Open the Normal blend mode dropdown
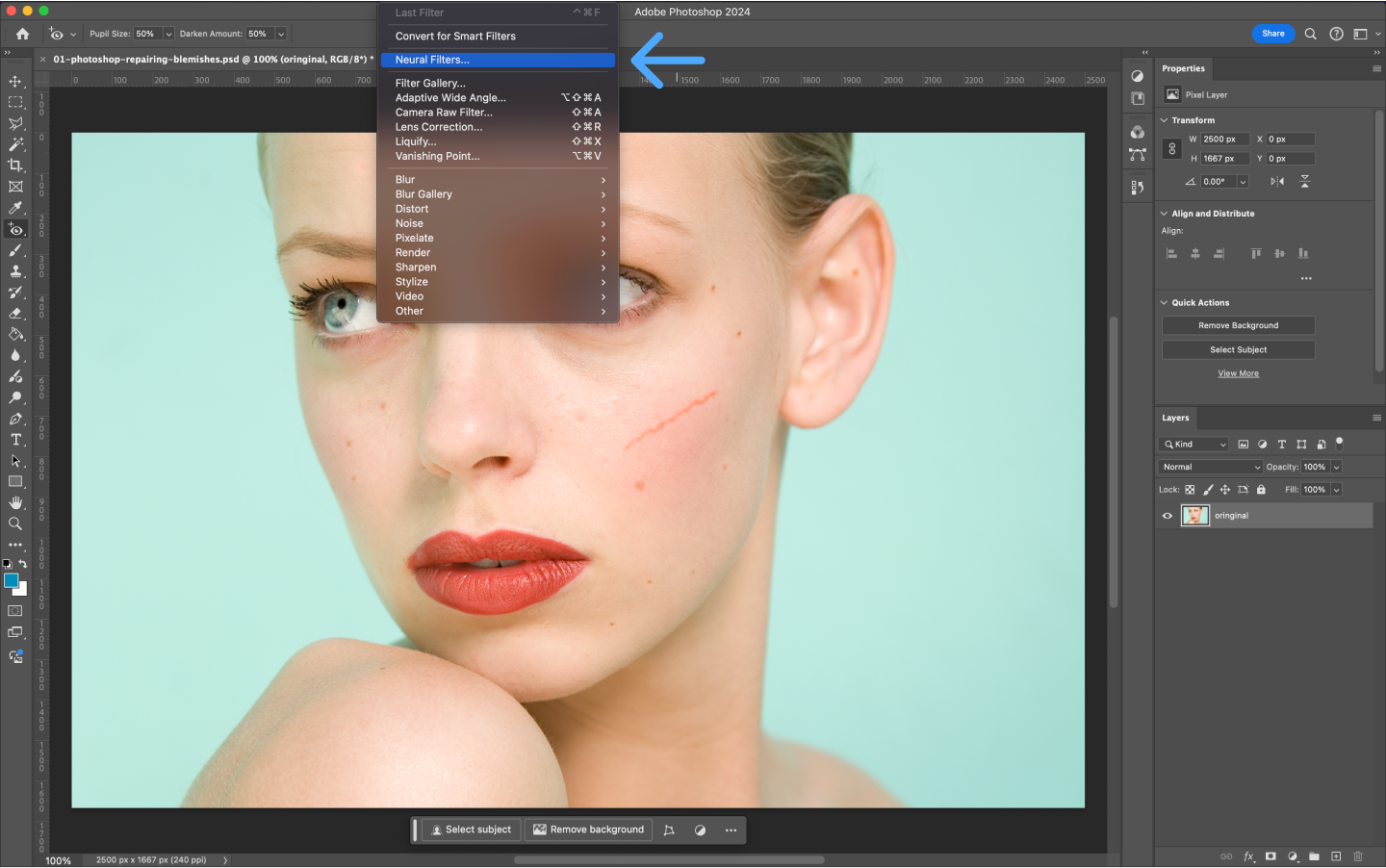 [1211, 467]
